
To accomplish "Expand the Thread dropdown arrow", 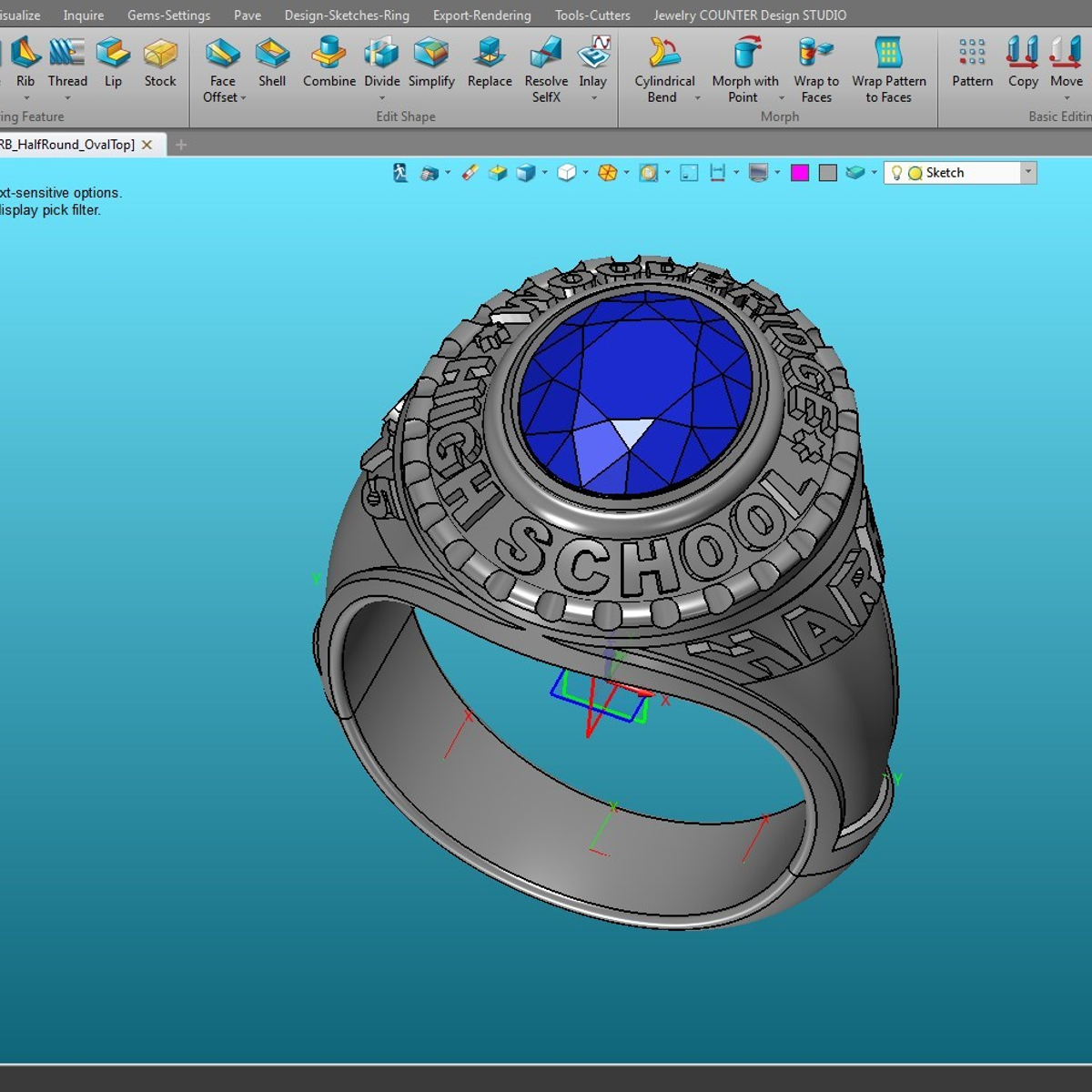I will (x=67, y=98).
